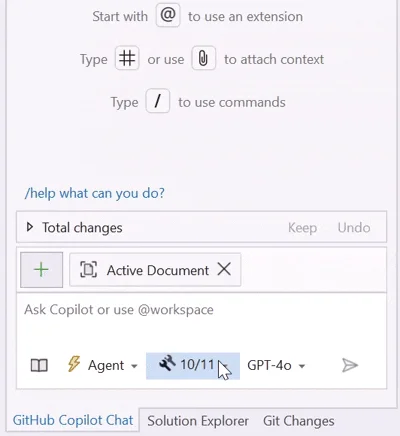Image resolution: width=400 pixels, height=436 pixels.
Task: Open the 10/11 tools selection dropdown
Action: click(193, 366)
